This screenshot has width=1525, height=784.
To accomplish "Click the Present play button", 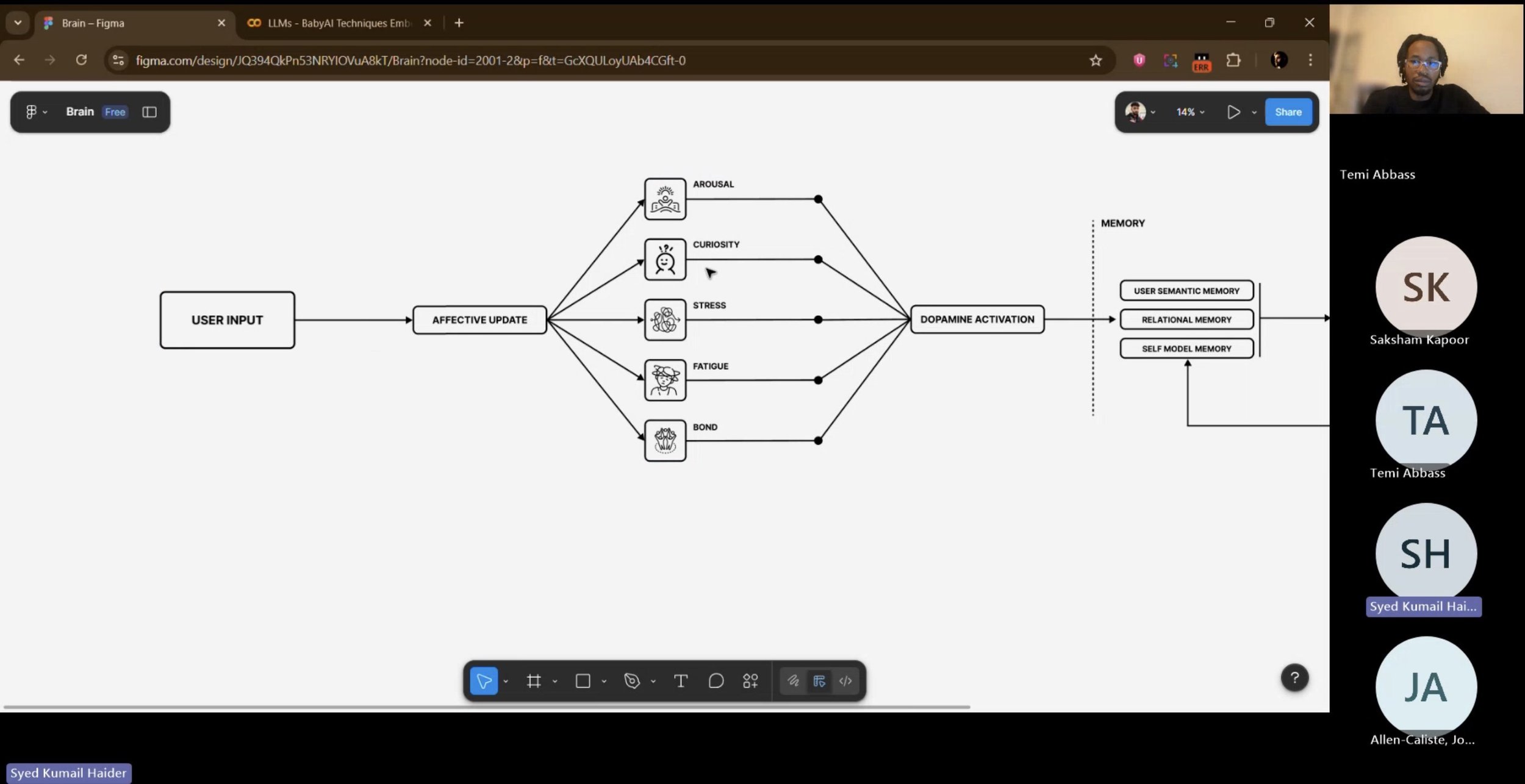I will click(1233, 112).
